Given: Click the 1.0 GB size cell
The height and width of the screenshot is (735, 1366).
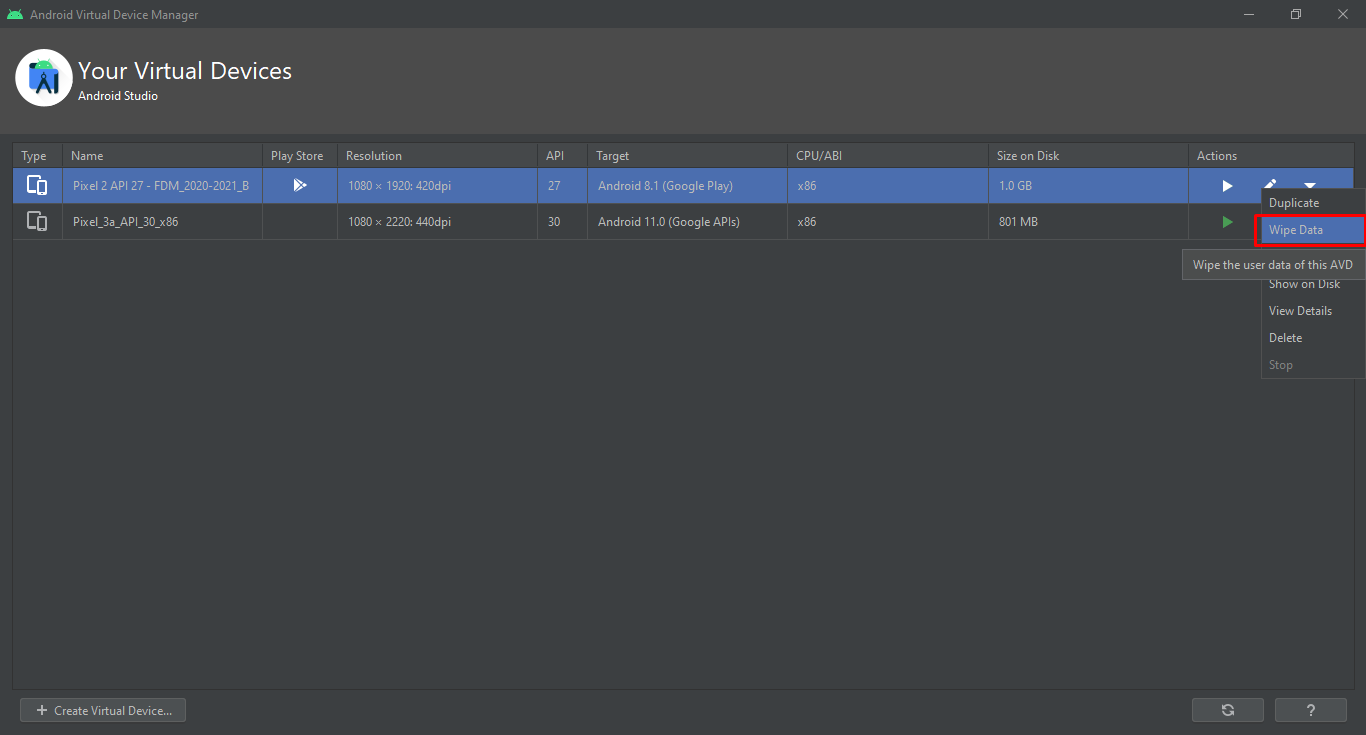Looking at the screenshot, I should [1088, 186].
